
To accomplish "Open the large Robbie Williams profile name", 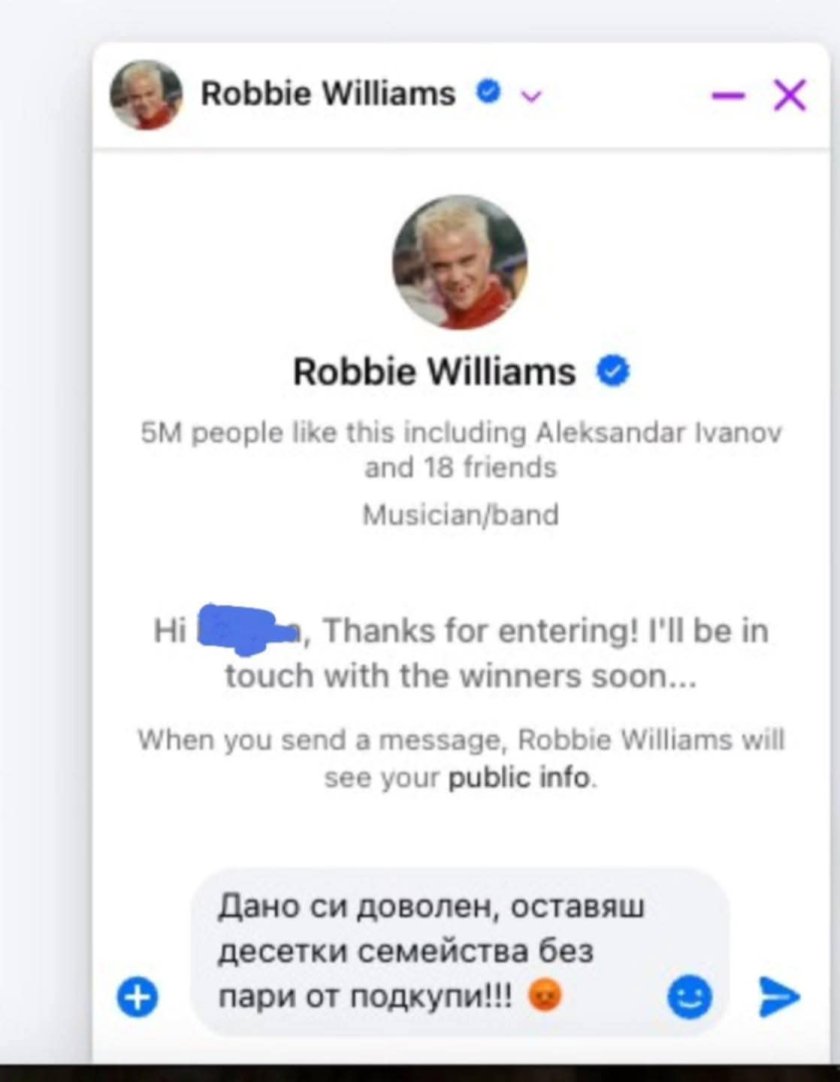I will pyautogui.click(x=434, y=372).
